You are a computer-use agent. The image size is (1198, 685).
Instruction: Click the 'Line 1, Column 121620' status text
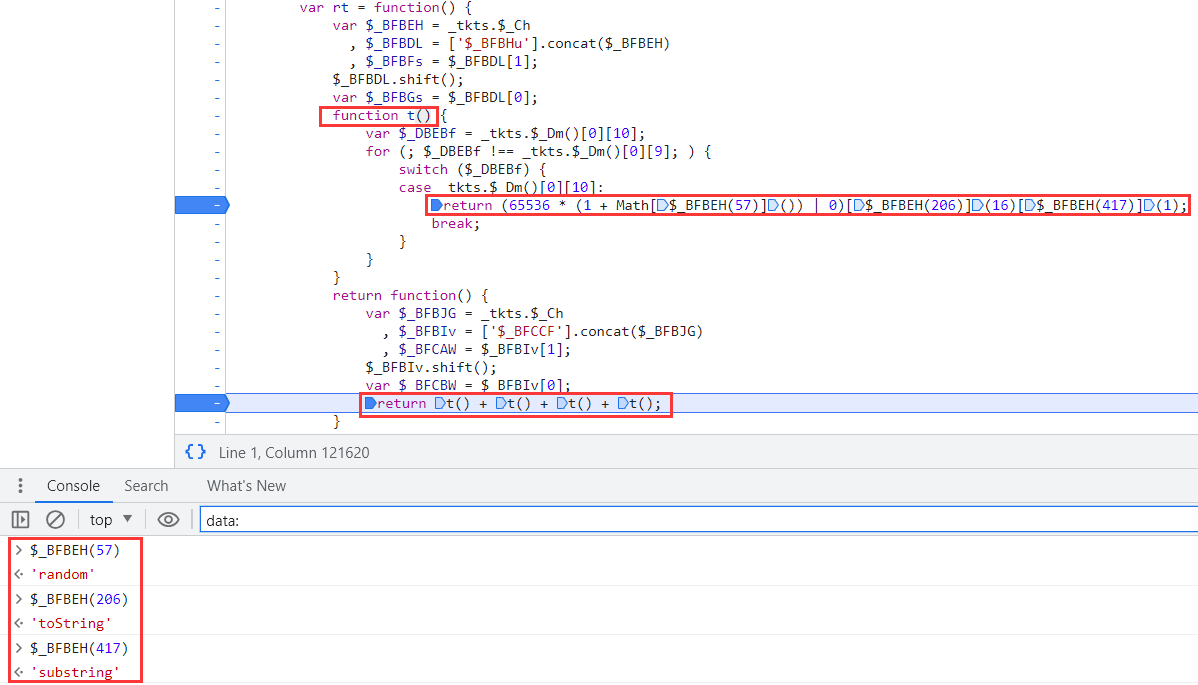pyautogui.click(x=294, y=453)
